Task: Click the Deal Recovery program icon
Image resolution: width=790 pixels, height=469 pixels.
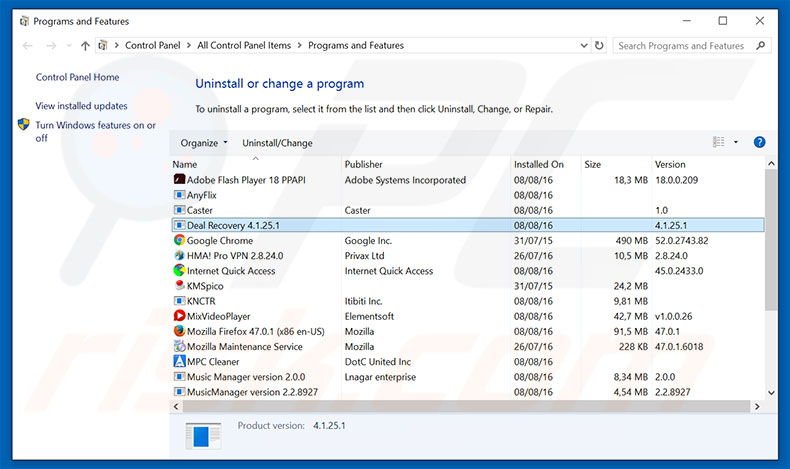Action: coord(179,225)
